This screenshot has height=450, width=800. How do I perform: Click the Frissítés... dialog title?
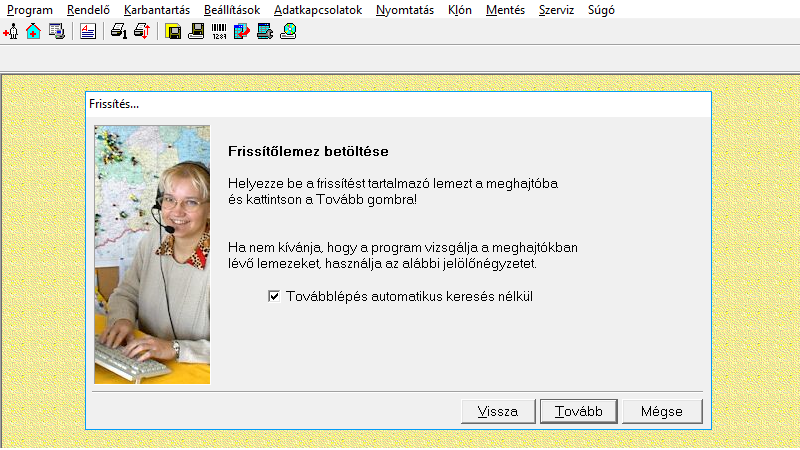(x=114, y=104)
